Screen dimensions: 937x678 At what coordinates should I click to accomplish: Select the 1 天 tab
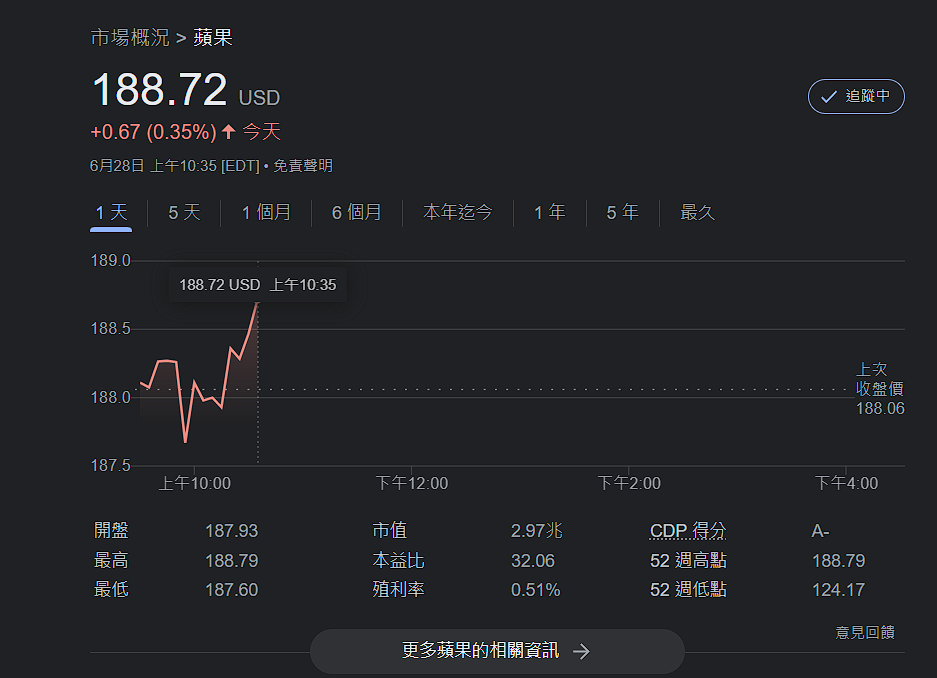click(111, 212)
